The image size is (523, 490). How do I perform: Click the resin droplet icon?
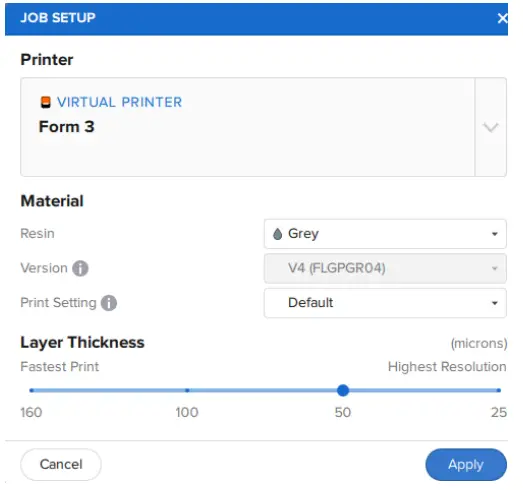(278, 234)
